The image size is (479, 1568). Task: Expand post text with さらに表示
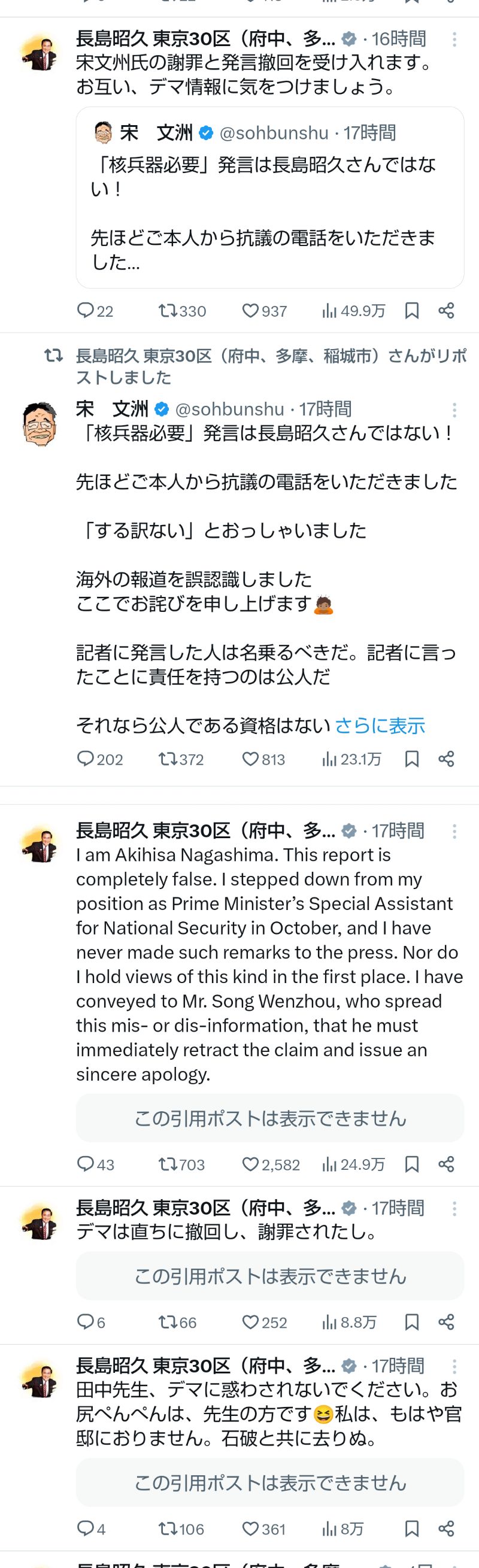(x=380, y=726)
